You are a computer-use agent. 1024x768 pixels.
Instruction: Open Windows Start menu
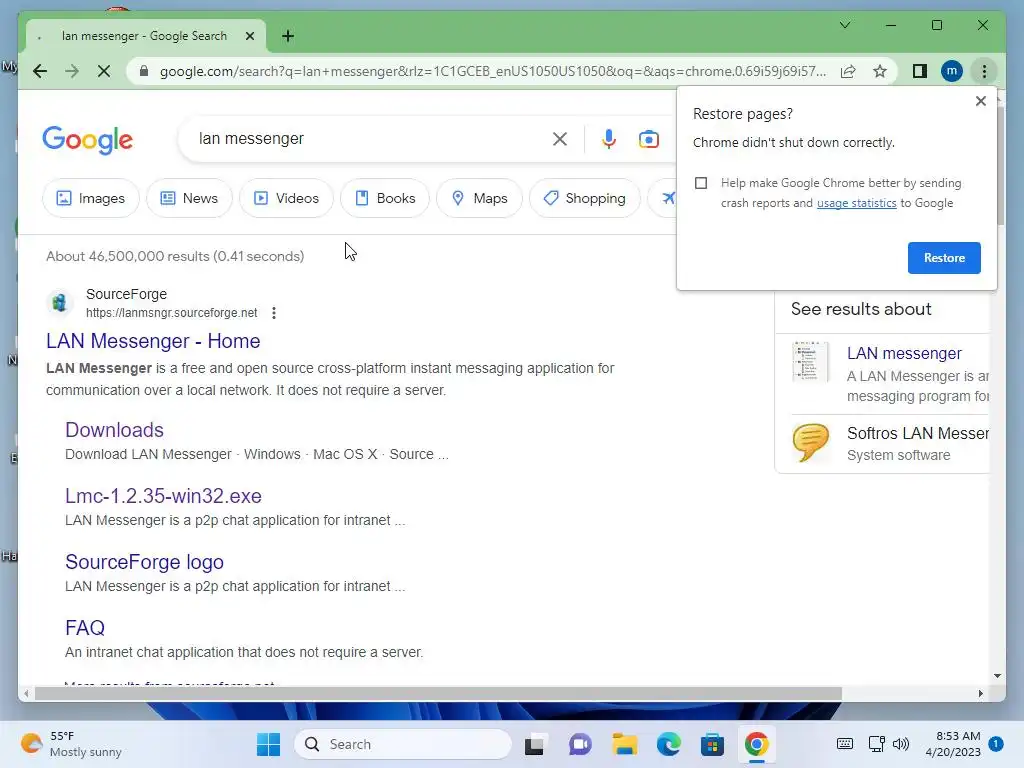click(x=268, y=744)
